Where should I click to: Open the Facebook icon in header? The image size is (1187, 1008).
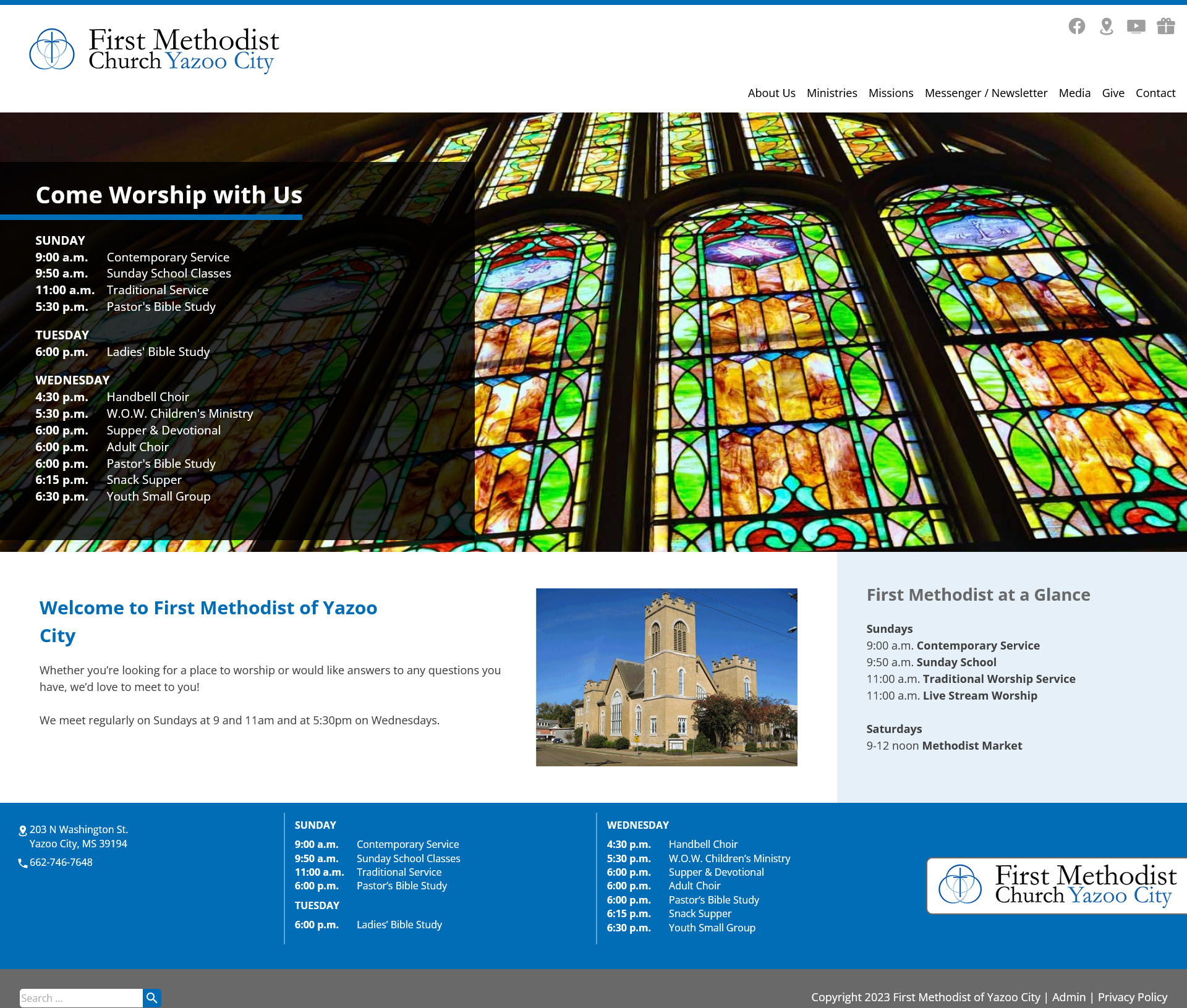coord(1076,26)
